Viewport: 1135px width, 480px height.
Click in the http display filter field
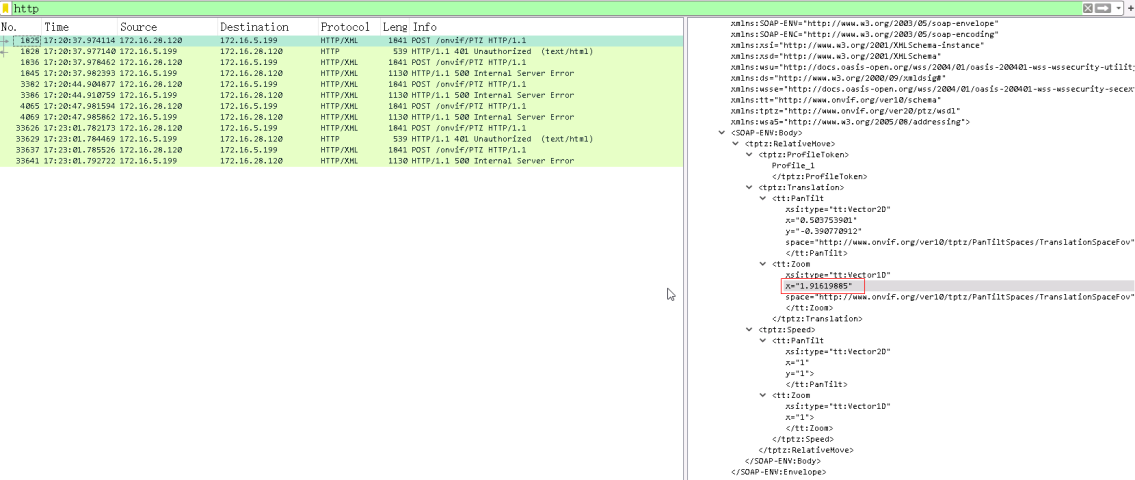click(500, 8)
